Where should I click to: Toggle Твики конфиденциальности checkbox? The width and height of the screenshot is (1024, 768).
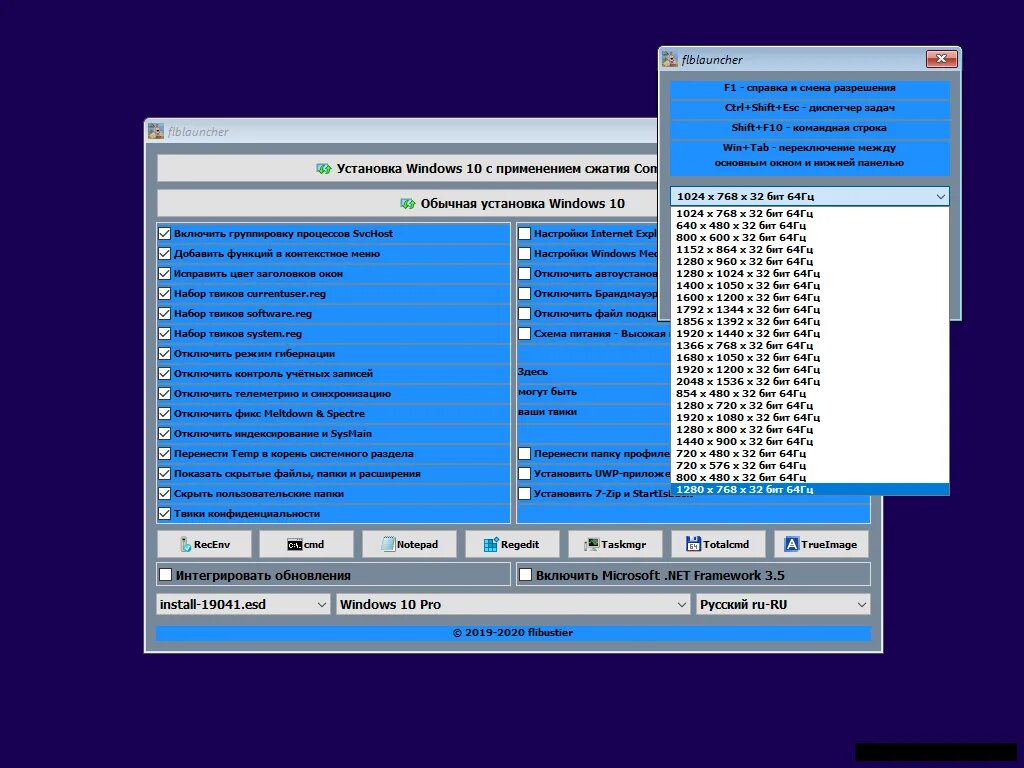coord(165,513)
